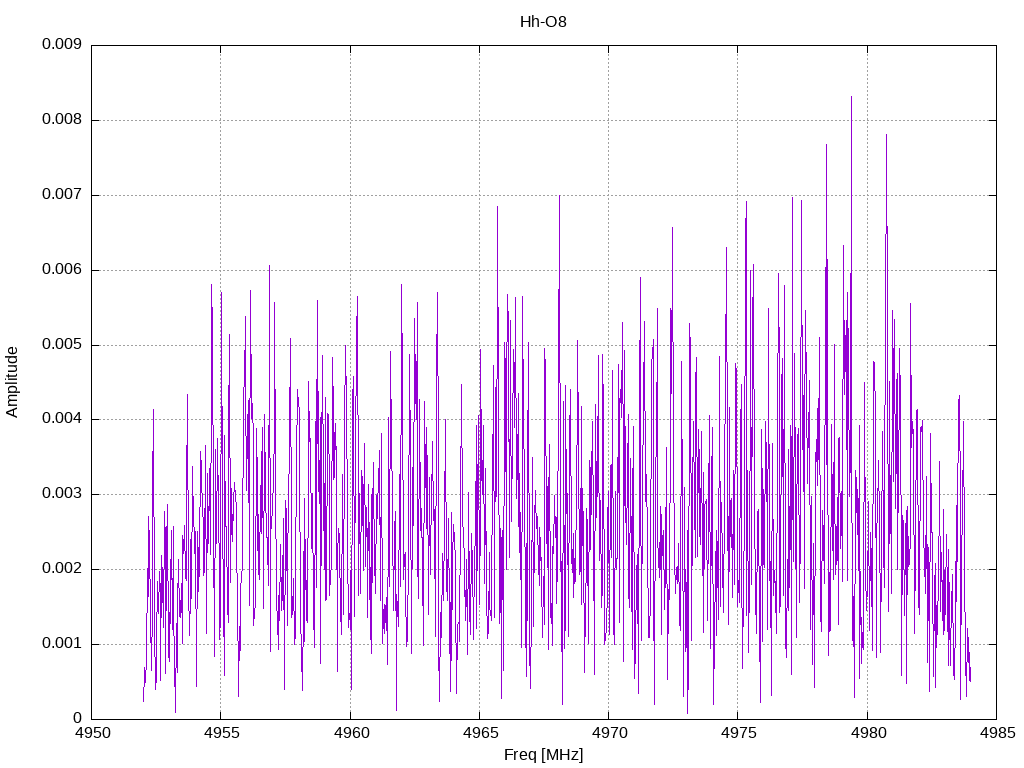Click y-axis tick value 0.006
Image resolution: width=1024 pixels, height=768 pixels.
(x=62, y=270)
